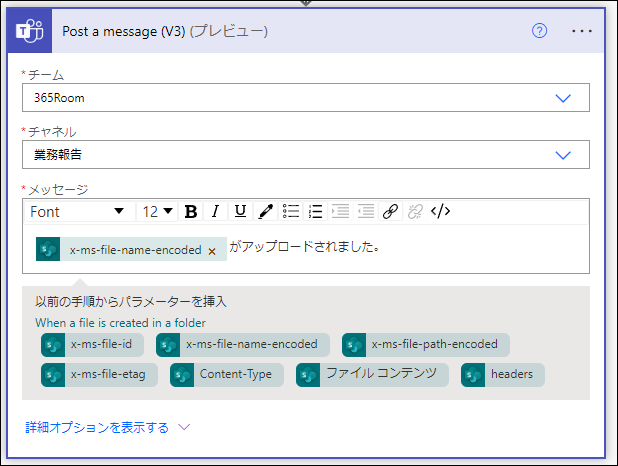
Task: Insert a hyperlink with the link icon
Action: click(x=390, y=211)
